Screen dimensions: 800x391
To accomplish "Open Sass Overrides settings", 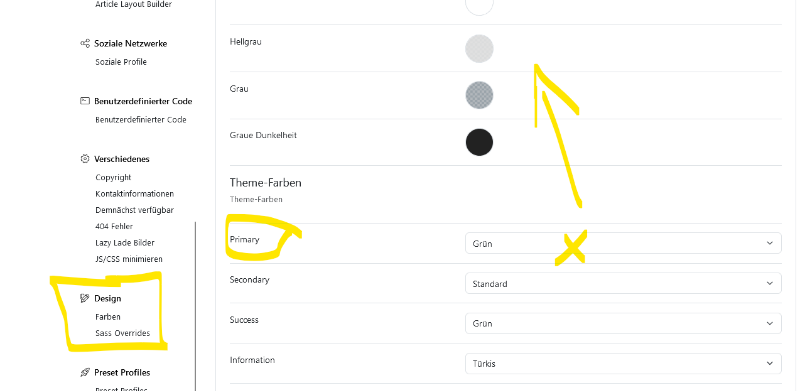I will click(x=122, y=333).
